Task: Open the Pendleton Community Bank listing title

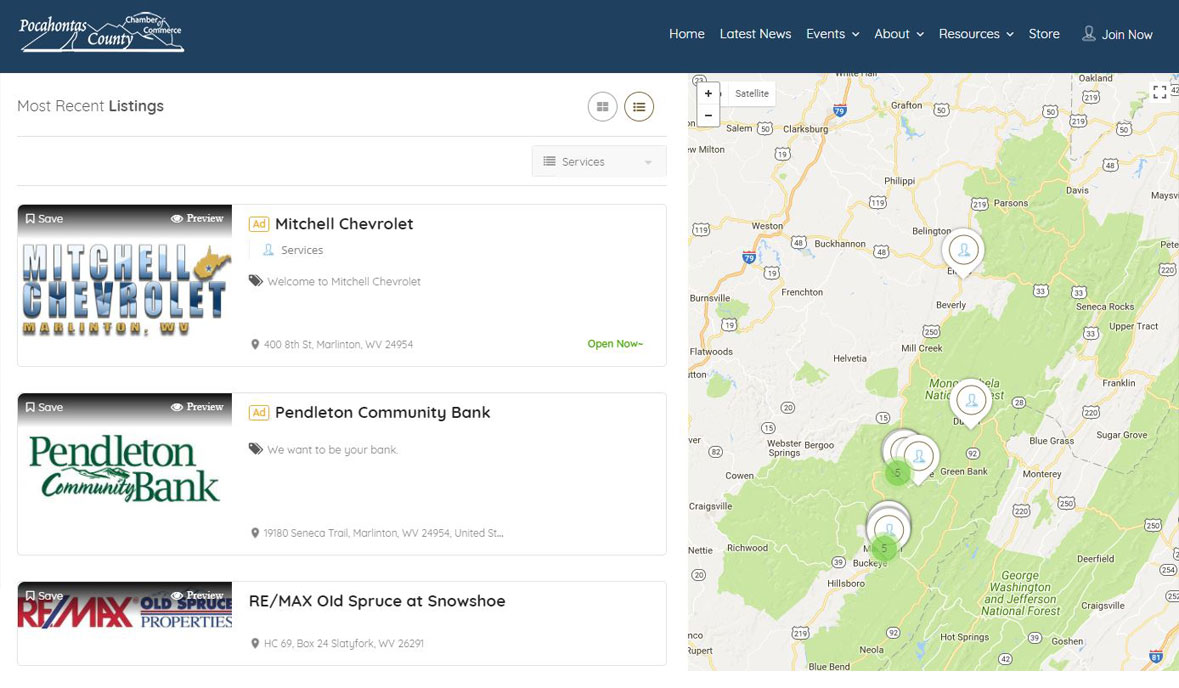Action: (x=382, y=413)
